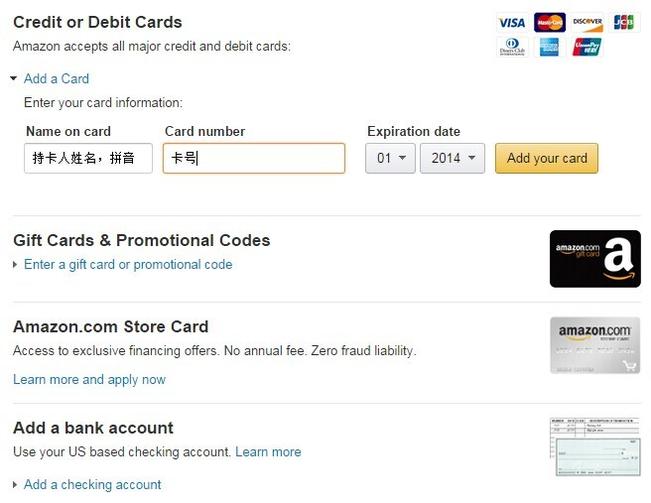Focus the Card number field
The image size is (651, 503).
(254, 158)
